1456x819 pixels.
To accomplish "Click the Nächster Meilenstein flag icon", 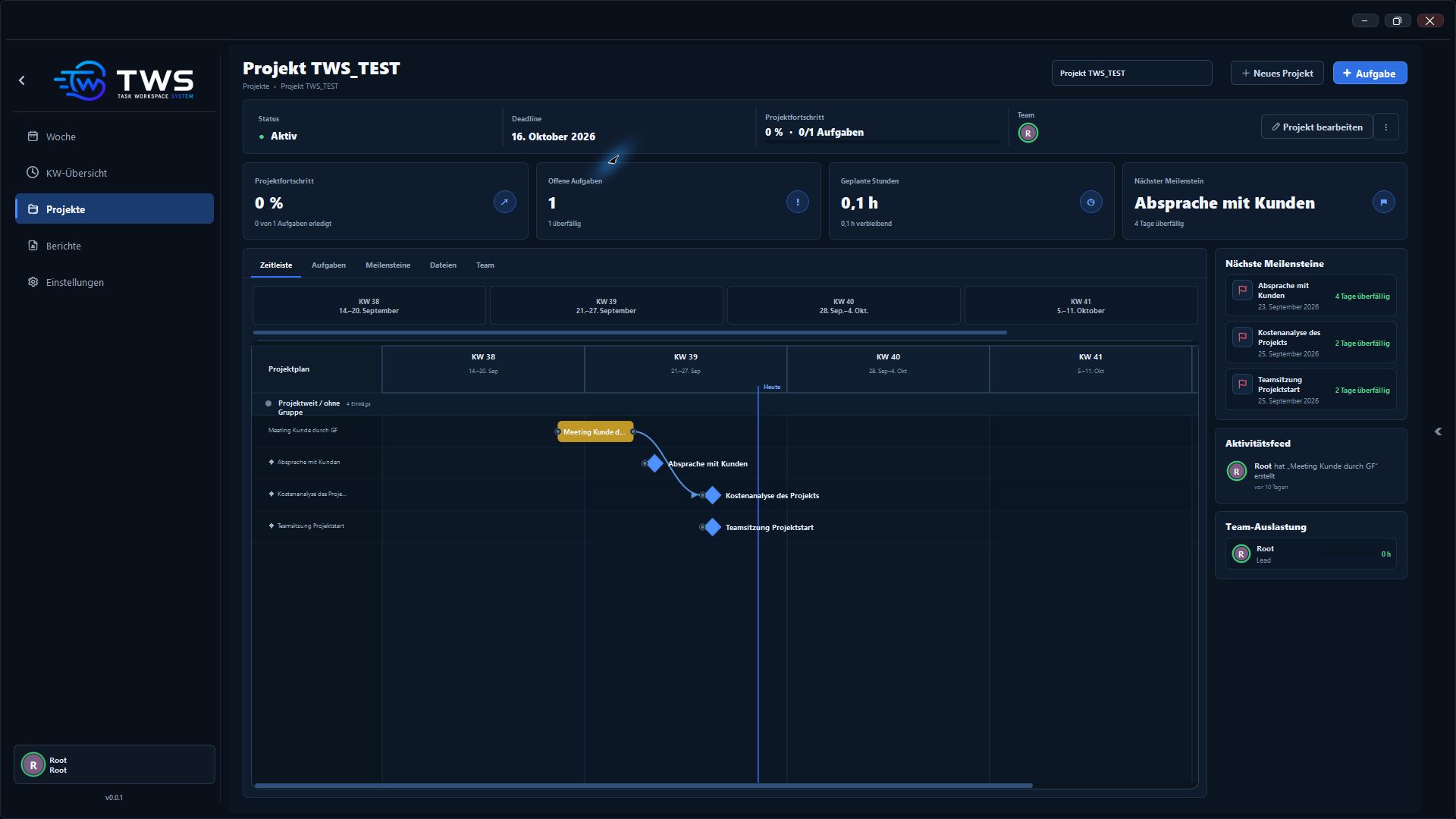I will point(1383,202).
